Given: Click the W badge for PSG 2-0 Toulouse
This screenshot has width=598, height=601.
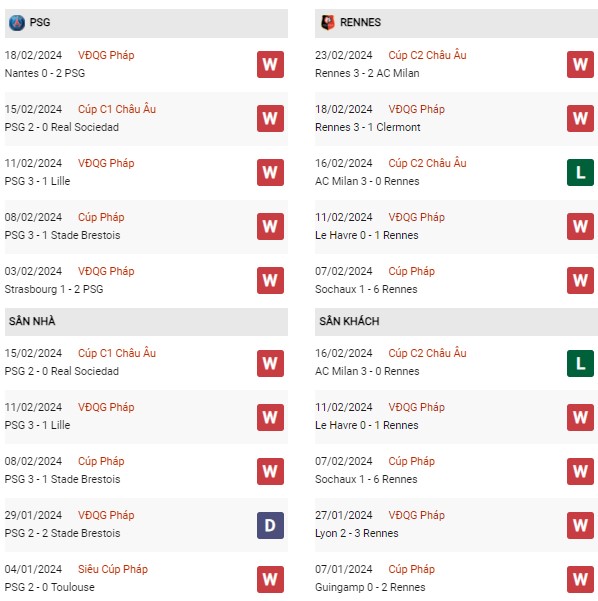Looking at the screenshot, I should click(x=270, y=580).
